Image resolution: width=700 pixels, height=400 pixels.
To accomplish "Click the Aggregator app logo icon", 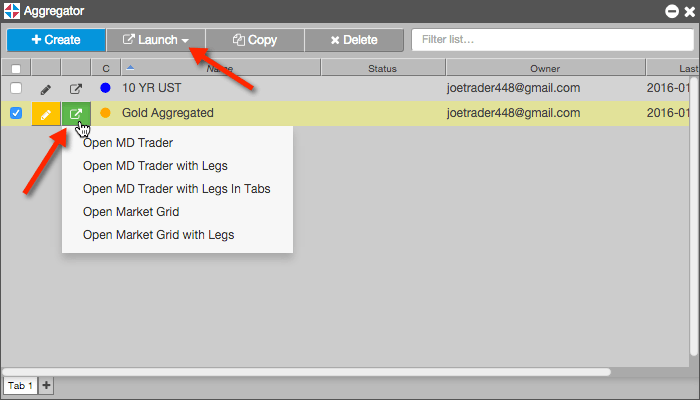I will point(12,11).
